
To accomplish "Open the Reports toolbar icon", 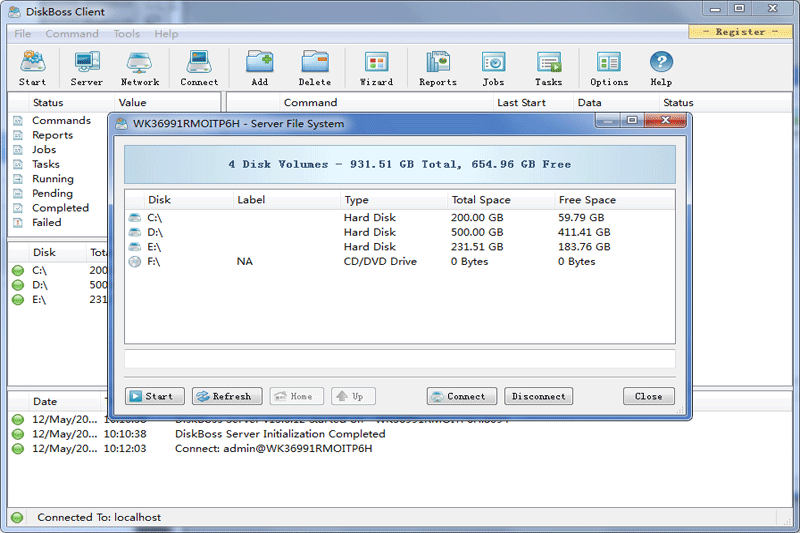I will (437, 68).
